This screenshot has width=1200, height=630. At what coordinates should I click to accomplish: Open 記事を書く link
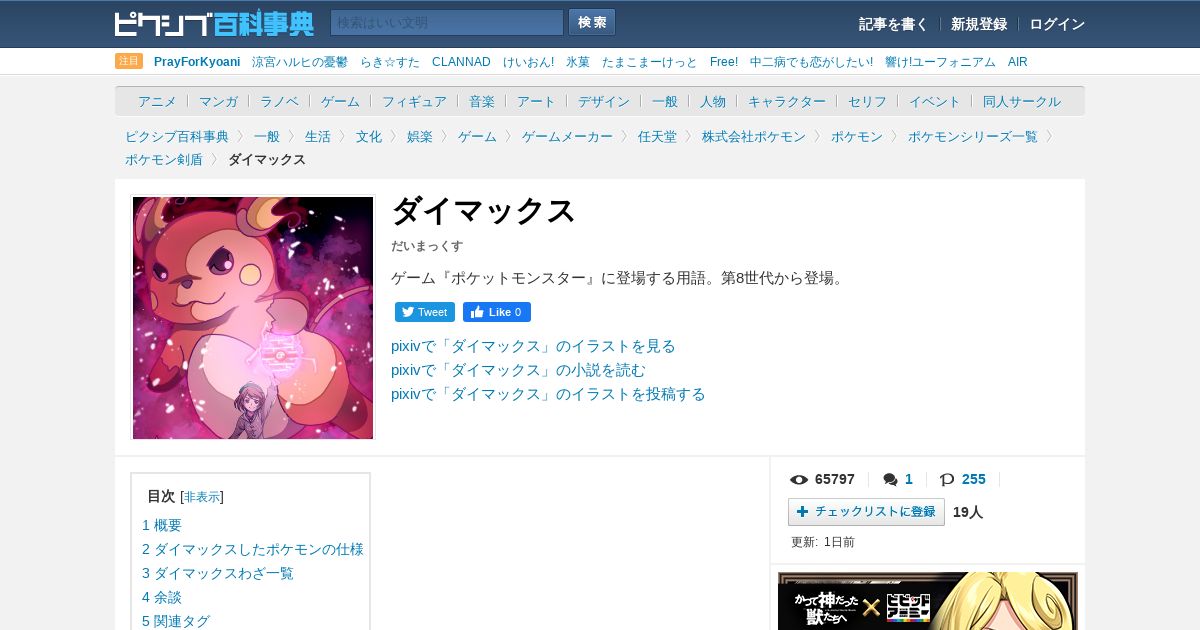893,24
